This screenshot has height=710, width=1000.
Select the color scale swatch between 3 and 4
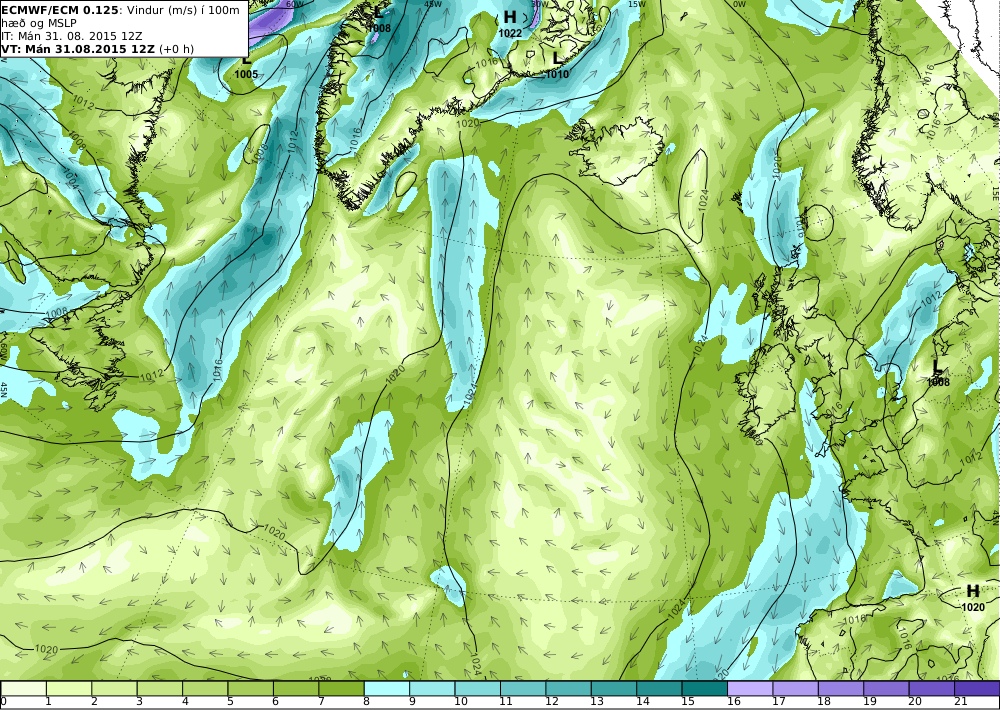point(159,688)
